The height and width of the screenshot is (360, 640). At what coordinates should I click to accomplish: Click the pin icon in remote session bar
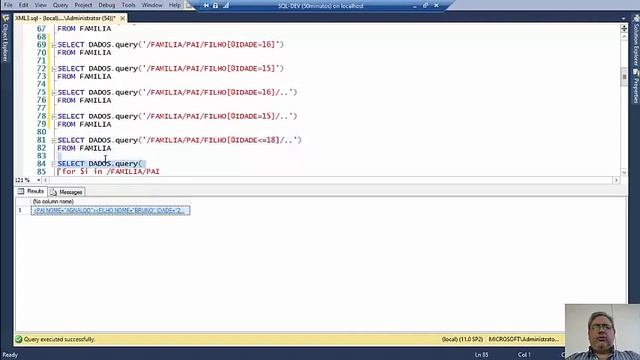[206, 5]
